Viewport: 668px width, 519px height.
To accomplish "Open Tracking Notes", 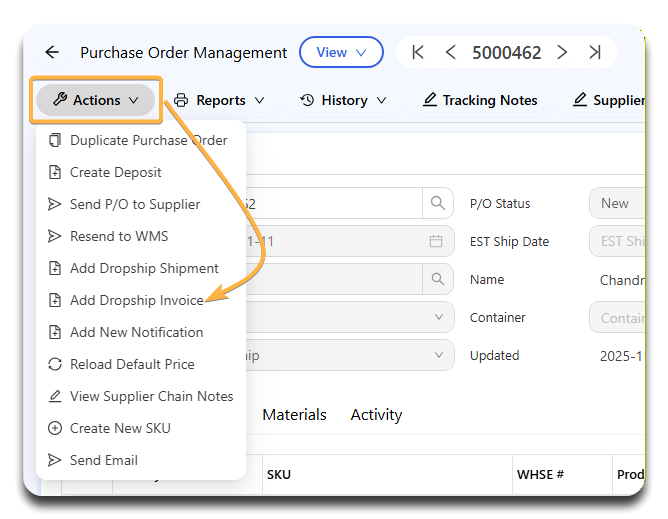I will click(x=480, y=100).
